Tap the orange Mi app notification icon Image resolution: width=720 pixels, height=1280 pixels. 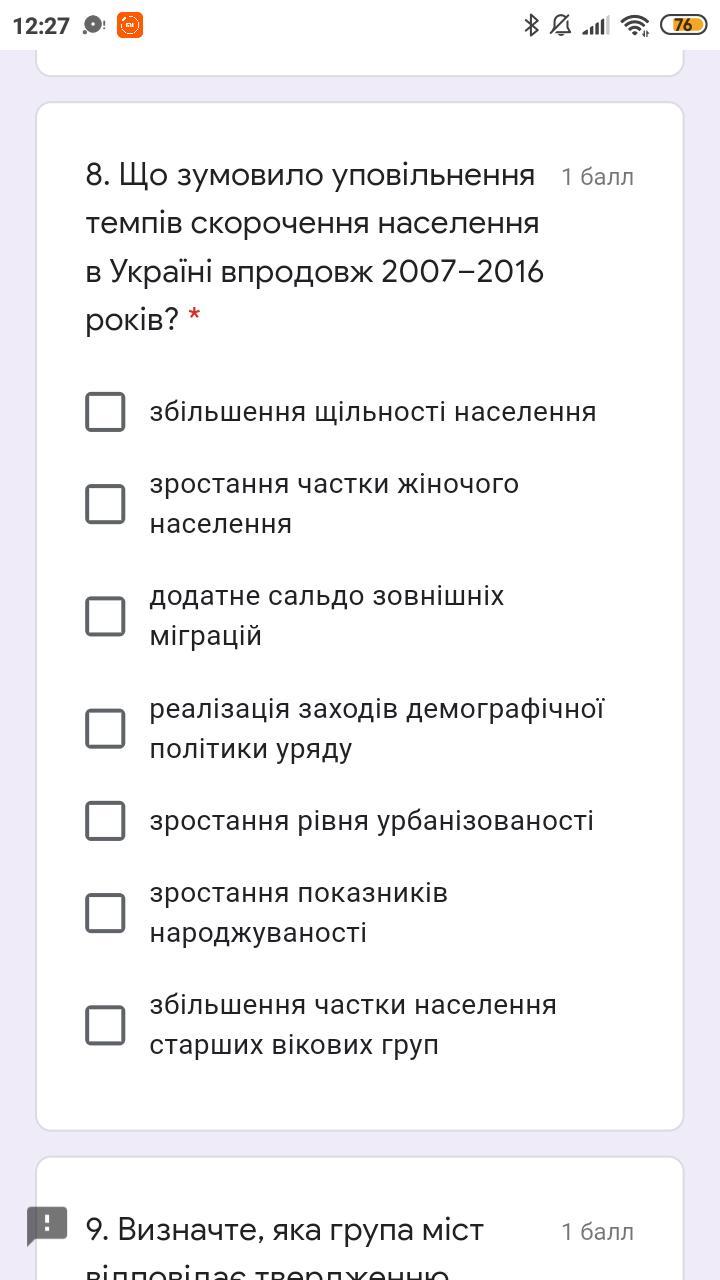[x=130, y=25]
